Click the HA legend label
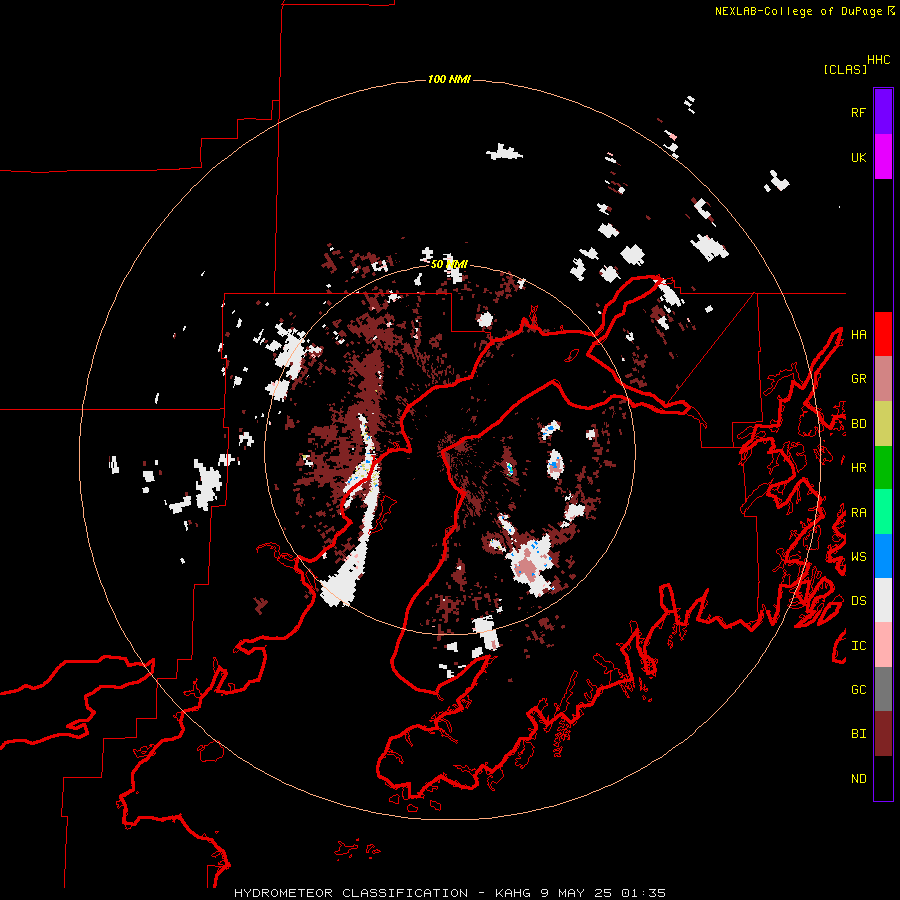This screenshot has width=900, height=900. click(858, 334)
